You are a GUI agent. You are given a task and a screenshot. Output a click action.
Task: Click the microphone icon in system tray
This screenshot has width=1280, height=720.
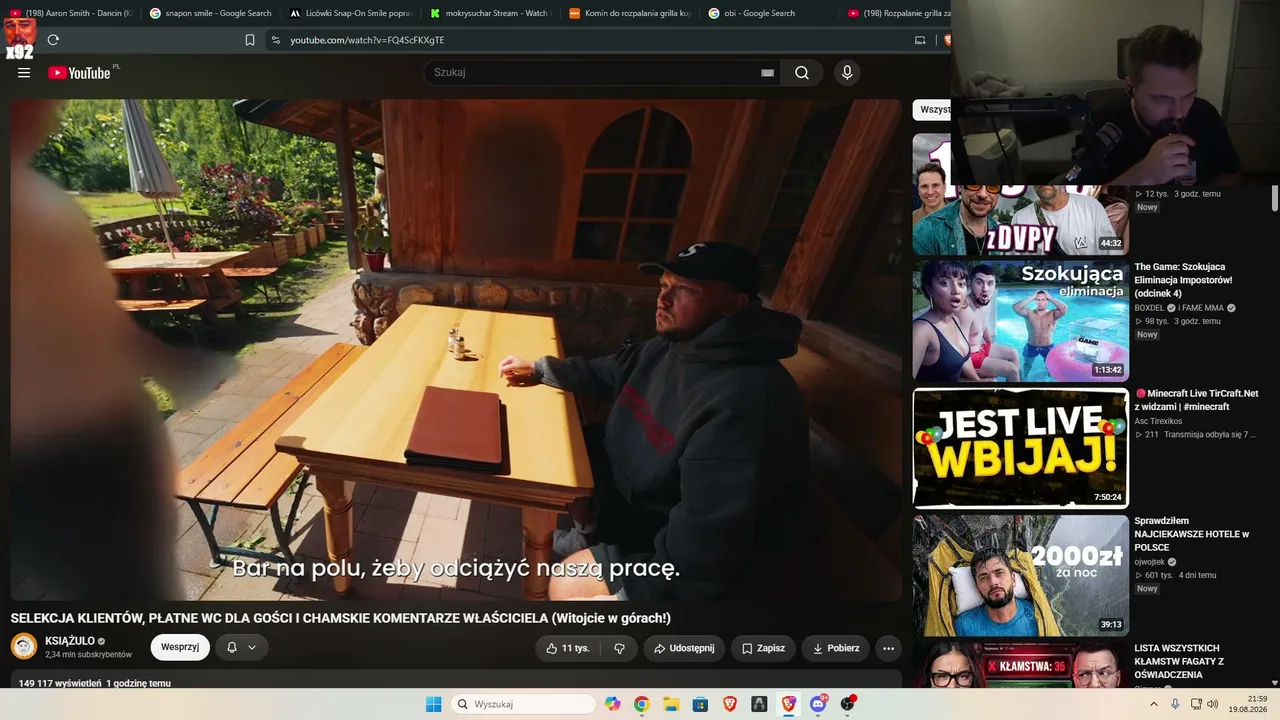1175,704
